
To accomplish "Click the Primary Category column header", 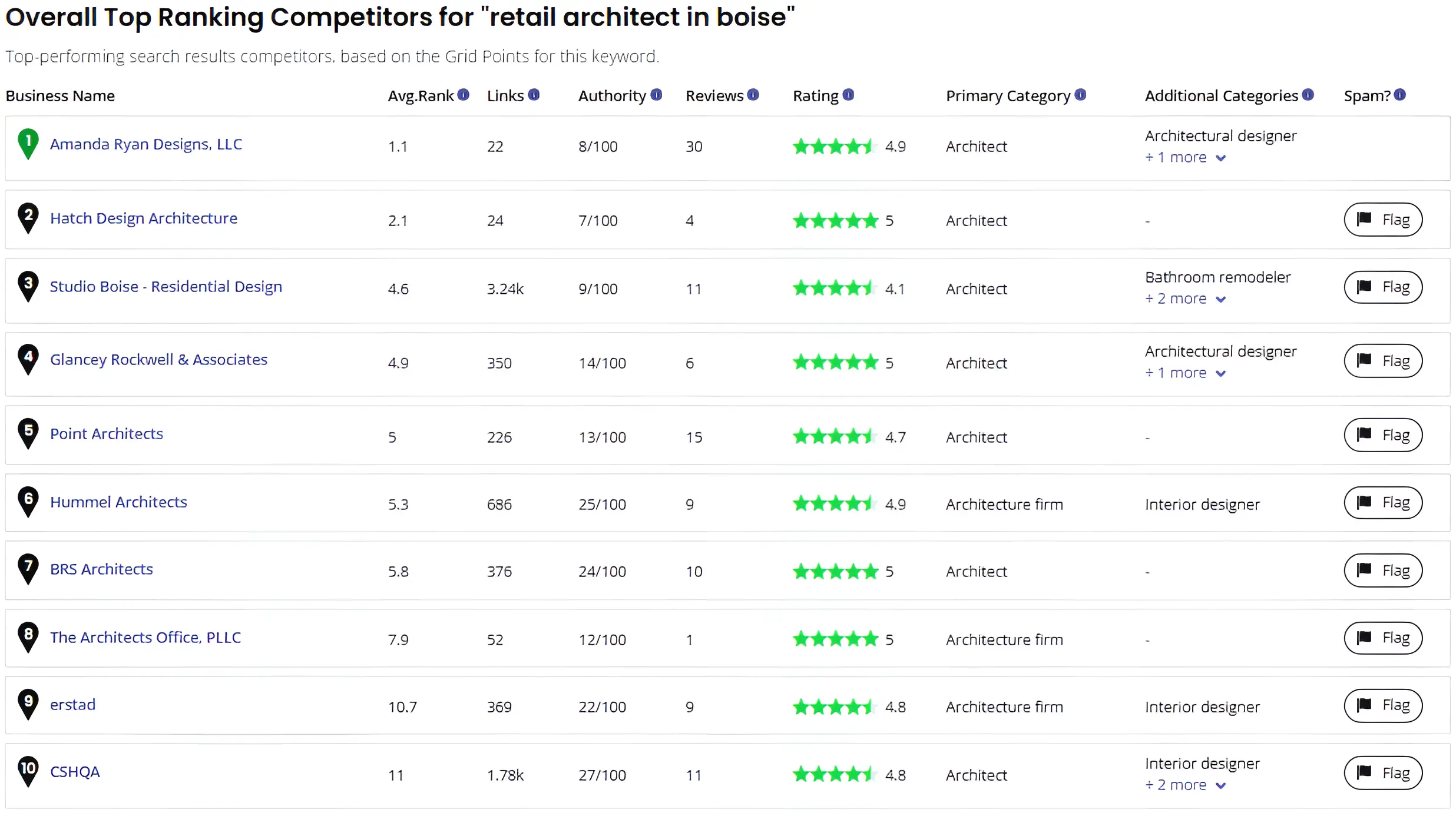I will (x=1008, y=96).
